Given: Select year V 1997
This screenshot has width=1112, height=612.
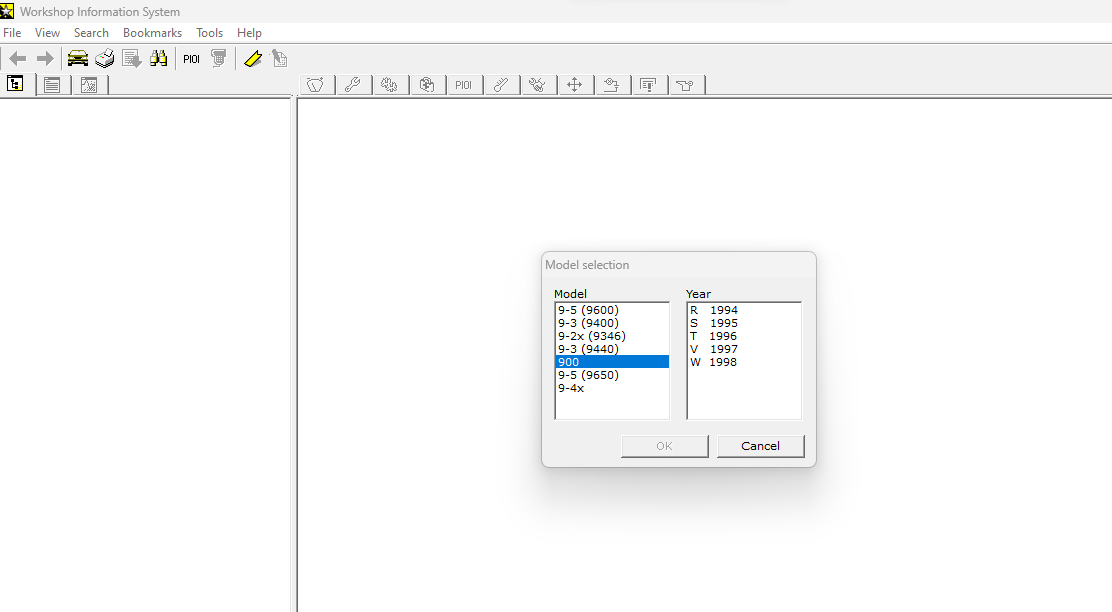Looking at the screenshot, I should (x=714, y=349).
